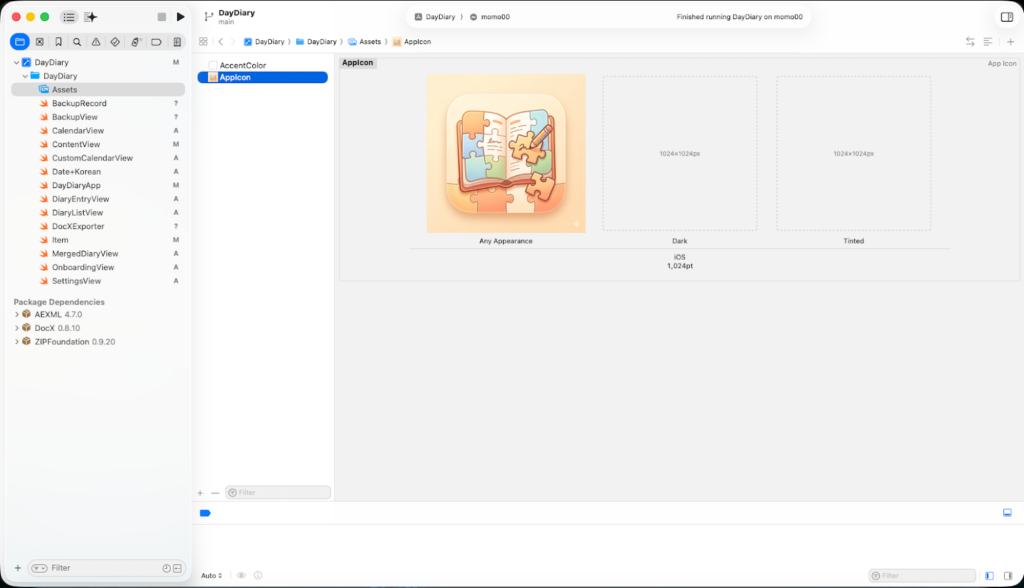Open the Breakpoint navigator icon
This screenshot has width=1024, height=588.
[x=156, y=42]
